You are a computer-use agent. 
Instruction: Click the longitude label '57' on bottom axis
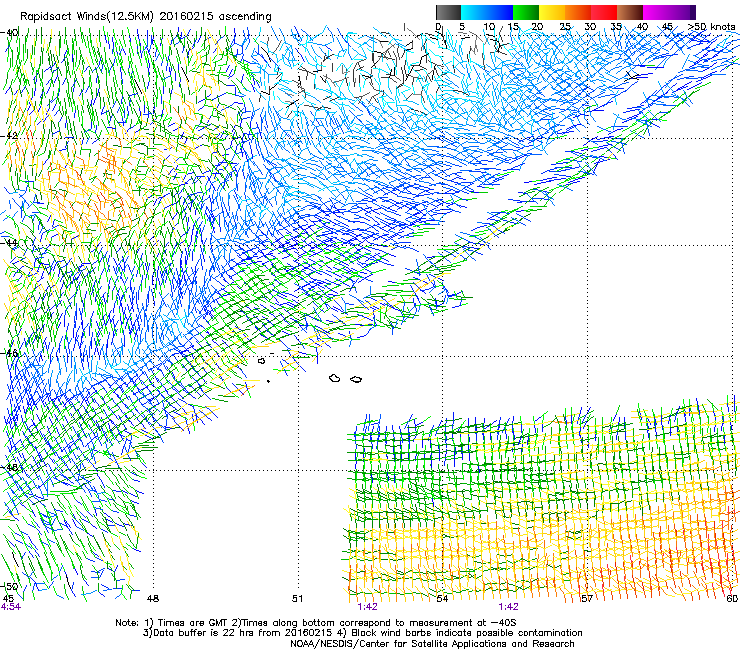(x=587, y=599)
